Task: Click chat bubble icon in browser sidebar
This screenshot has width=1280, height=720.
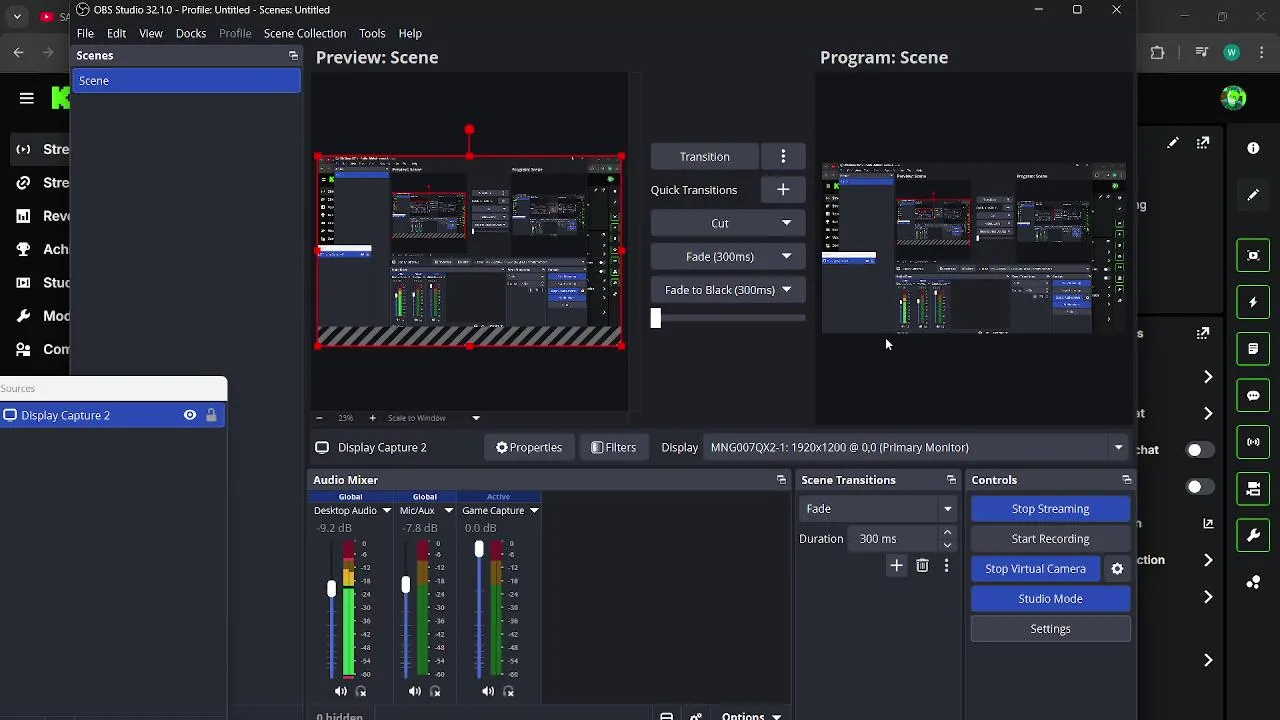Action: 1253,395
